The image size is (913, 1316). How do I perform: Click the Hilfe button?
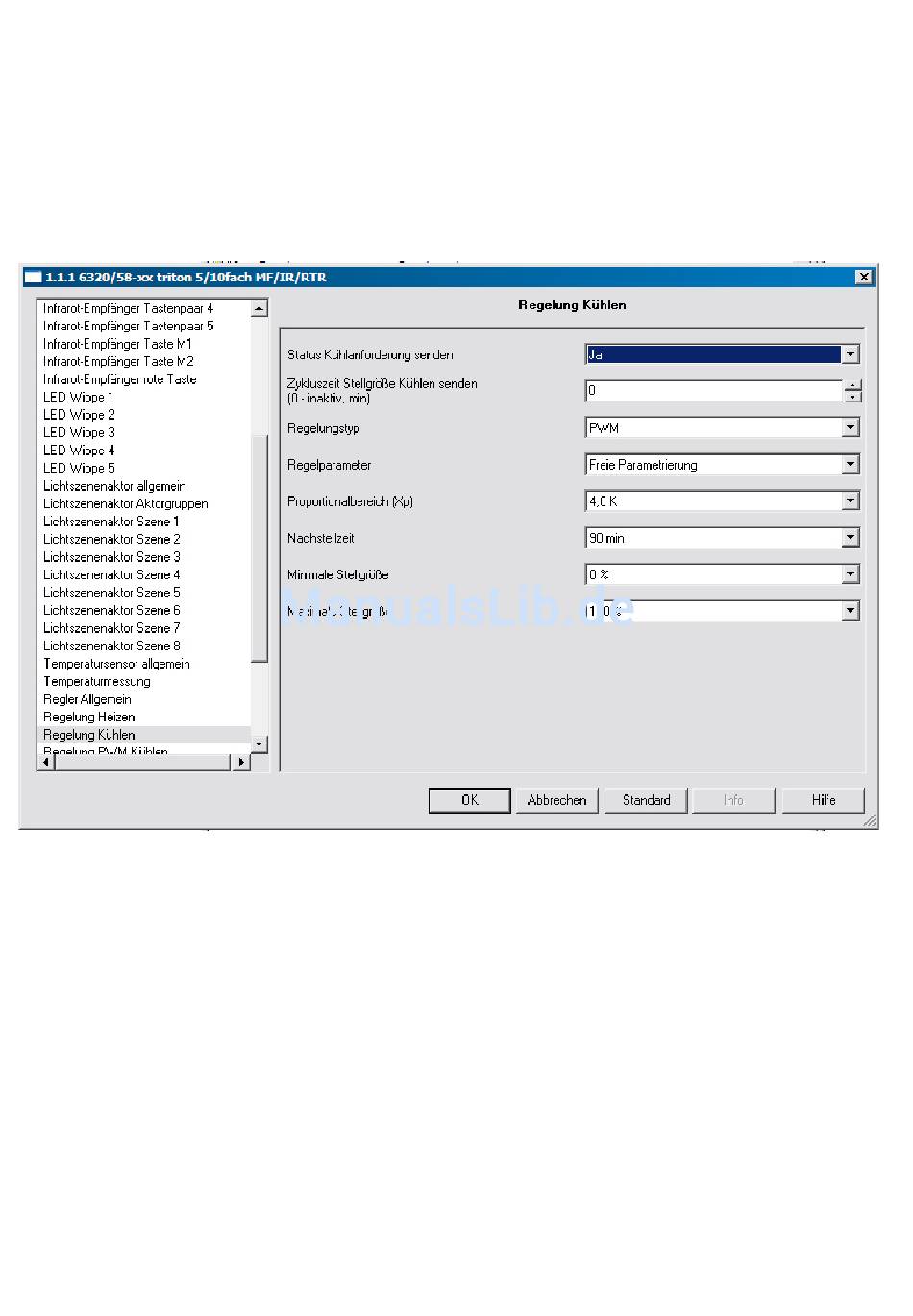tap(824, 800)
